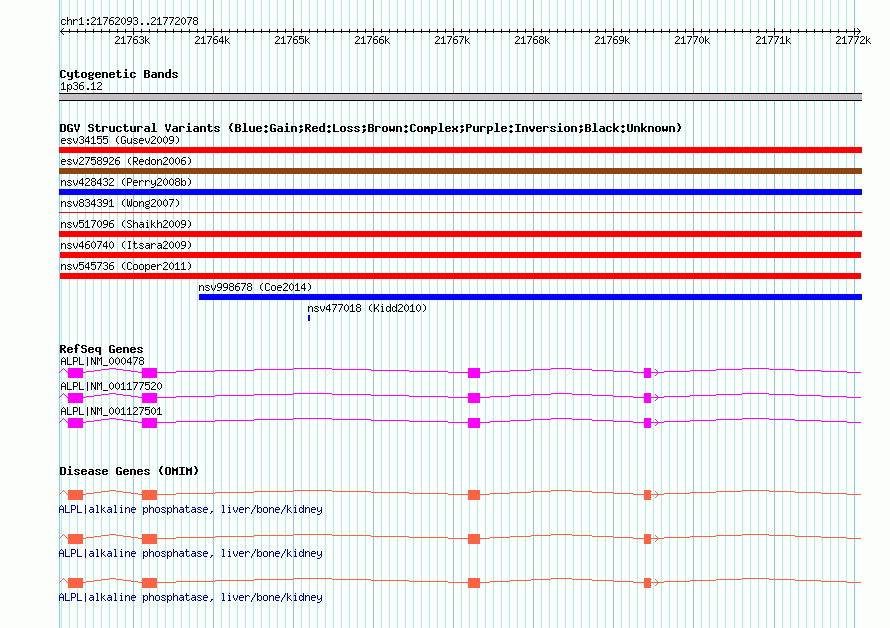
Task: Open the nsv460740 (Itsara2009) variant label
Action: pyautogui.click(x=126, y=245)
